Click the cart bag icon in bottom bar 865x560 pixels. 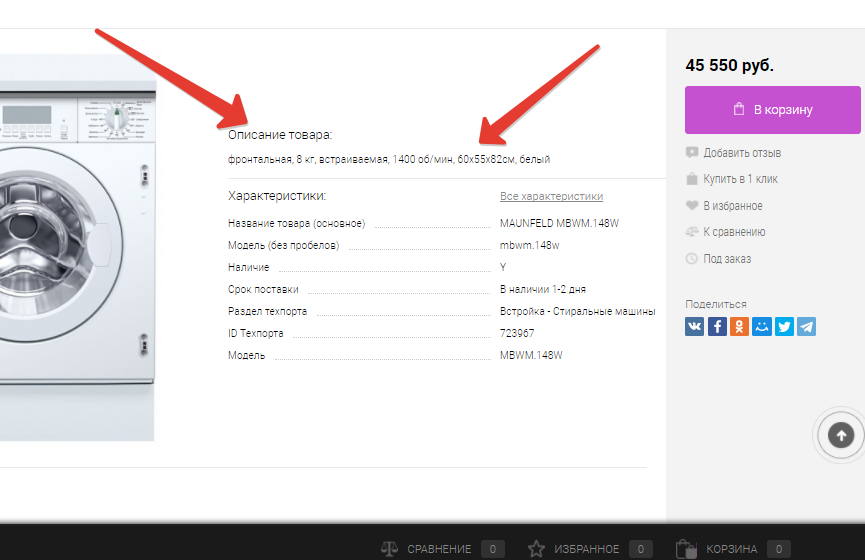[x=686, y=549]
